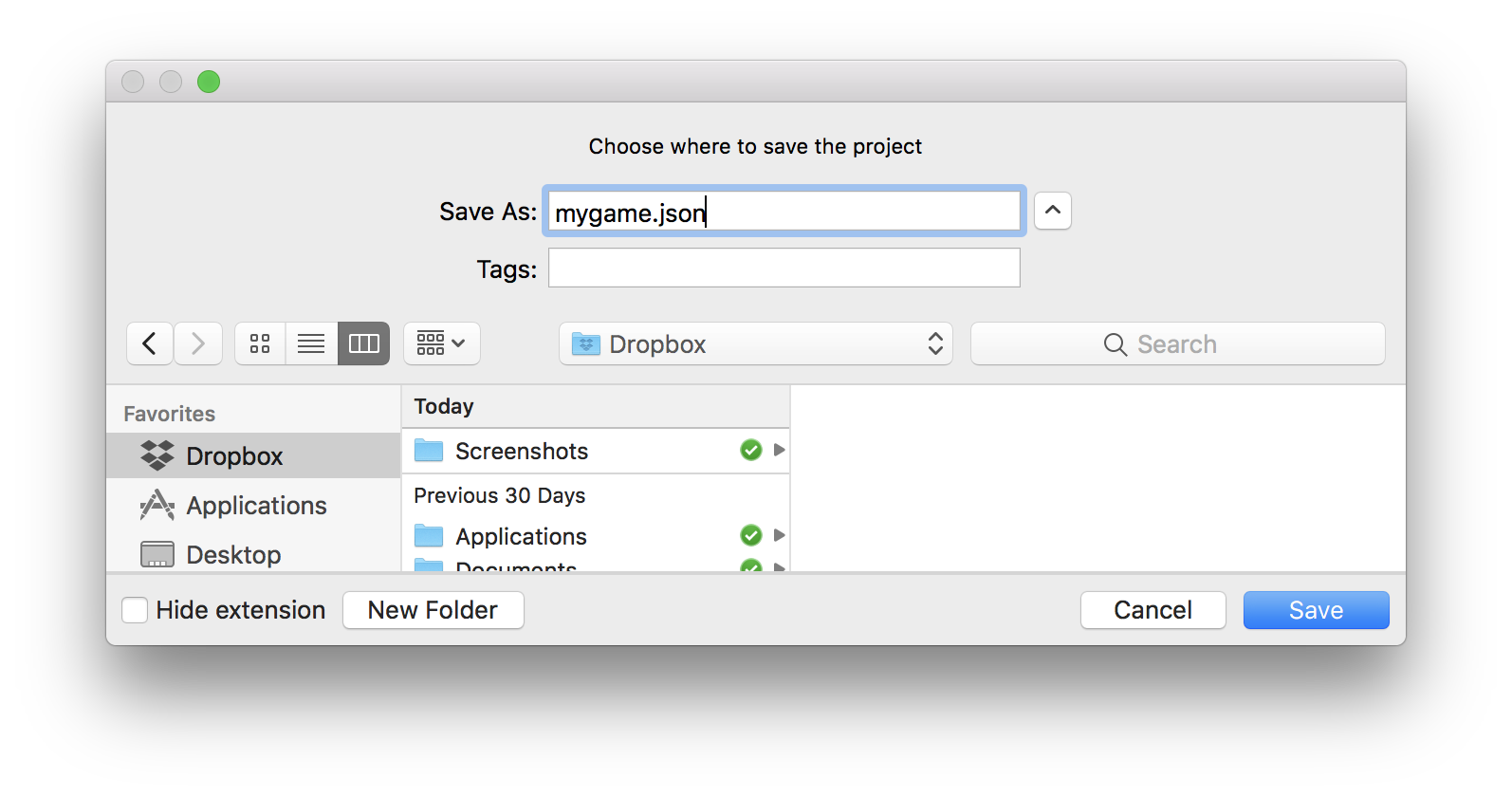
Task: Click the Dropbox icon in Favorites sidebar
Action: tap(157, 456)
